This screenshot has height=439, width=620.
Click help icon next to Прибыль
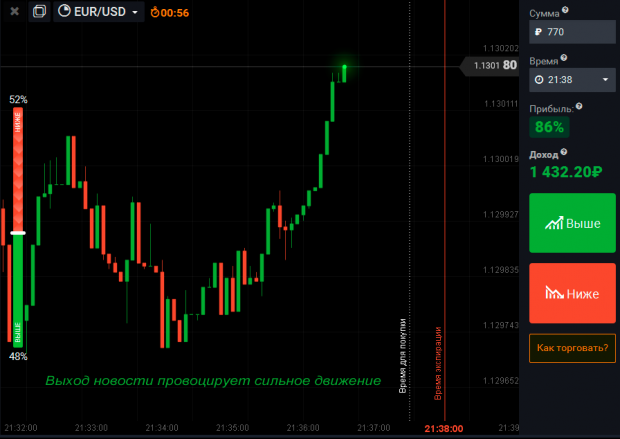pos(579,105)
